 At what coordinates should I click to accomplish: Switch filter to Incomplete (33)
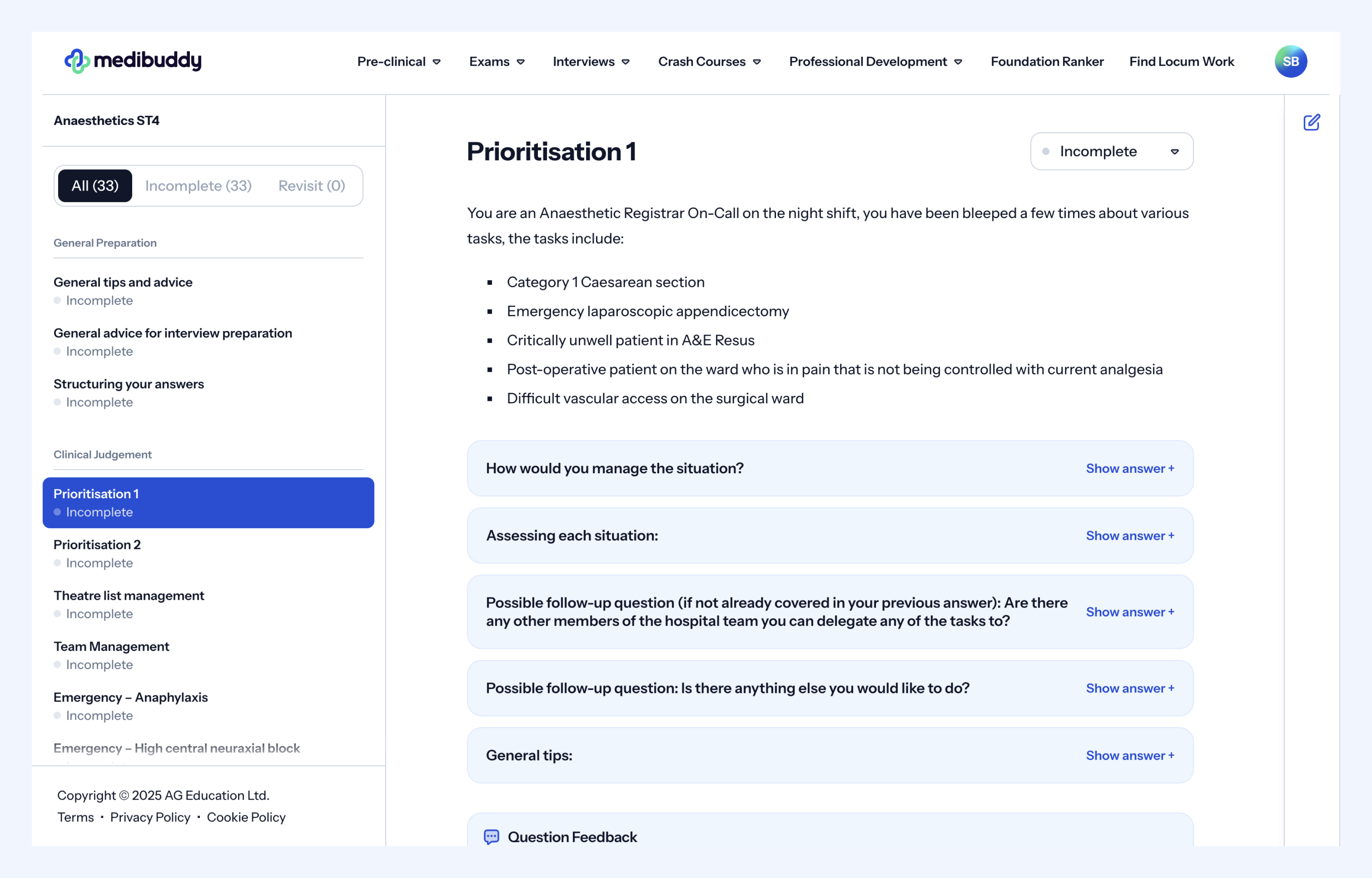pyautogui.click(x=198, y=186)
